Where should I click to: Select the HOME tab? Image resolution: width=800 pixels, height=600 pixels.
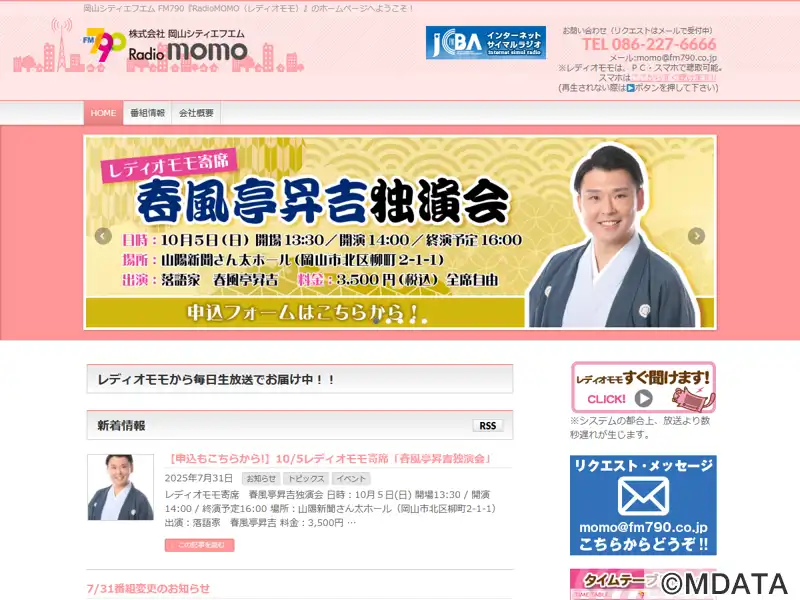[x=103, y=113]
